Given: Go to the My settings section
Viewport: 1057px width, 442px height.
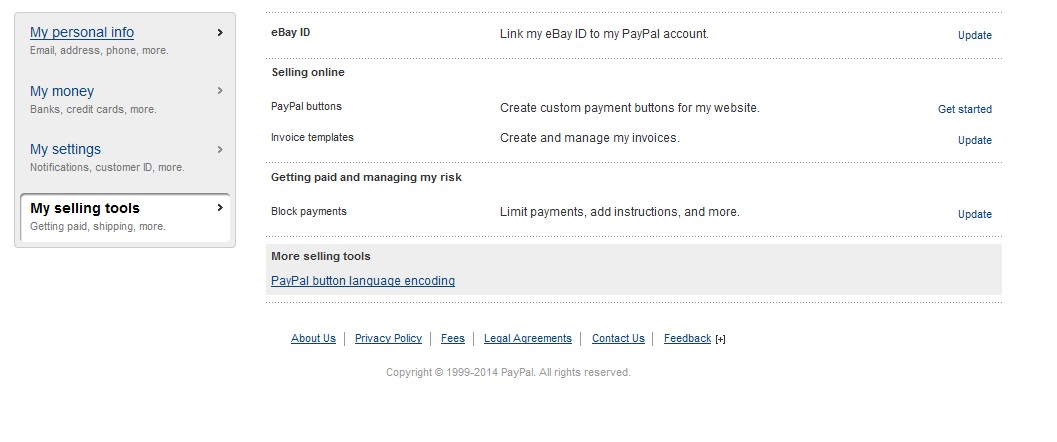Looking at the screenshot, I should tap(65, 149).
